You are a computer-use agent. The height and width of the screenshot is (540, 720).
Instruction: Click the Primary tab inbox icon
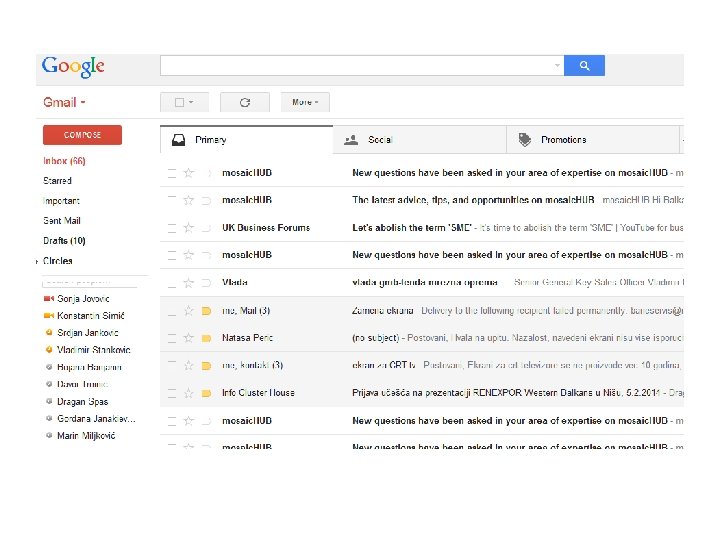tap(178, 140)
